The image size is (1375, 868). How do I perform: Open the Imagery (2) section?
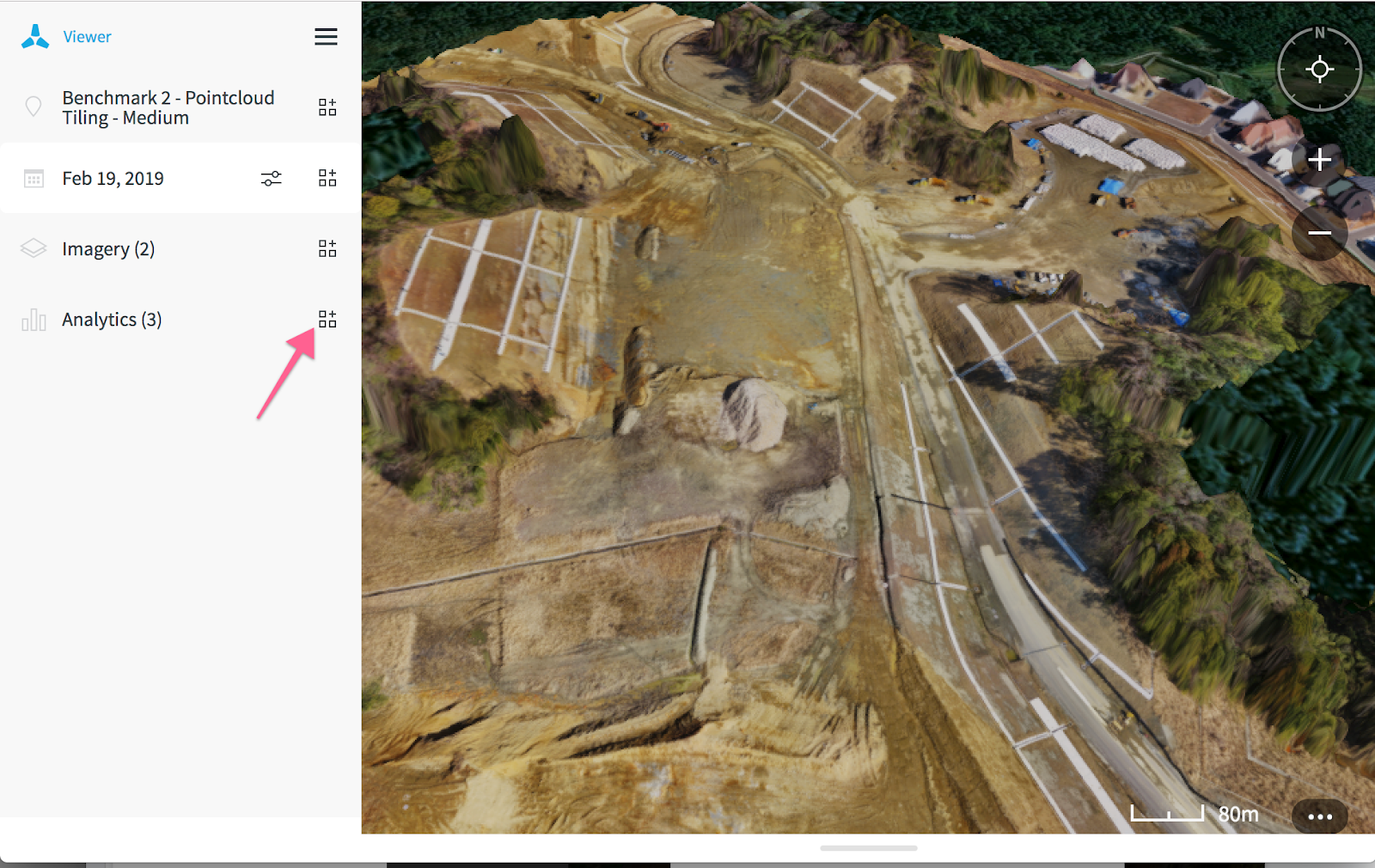click(108, 249)
